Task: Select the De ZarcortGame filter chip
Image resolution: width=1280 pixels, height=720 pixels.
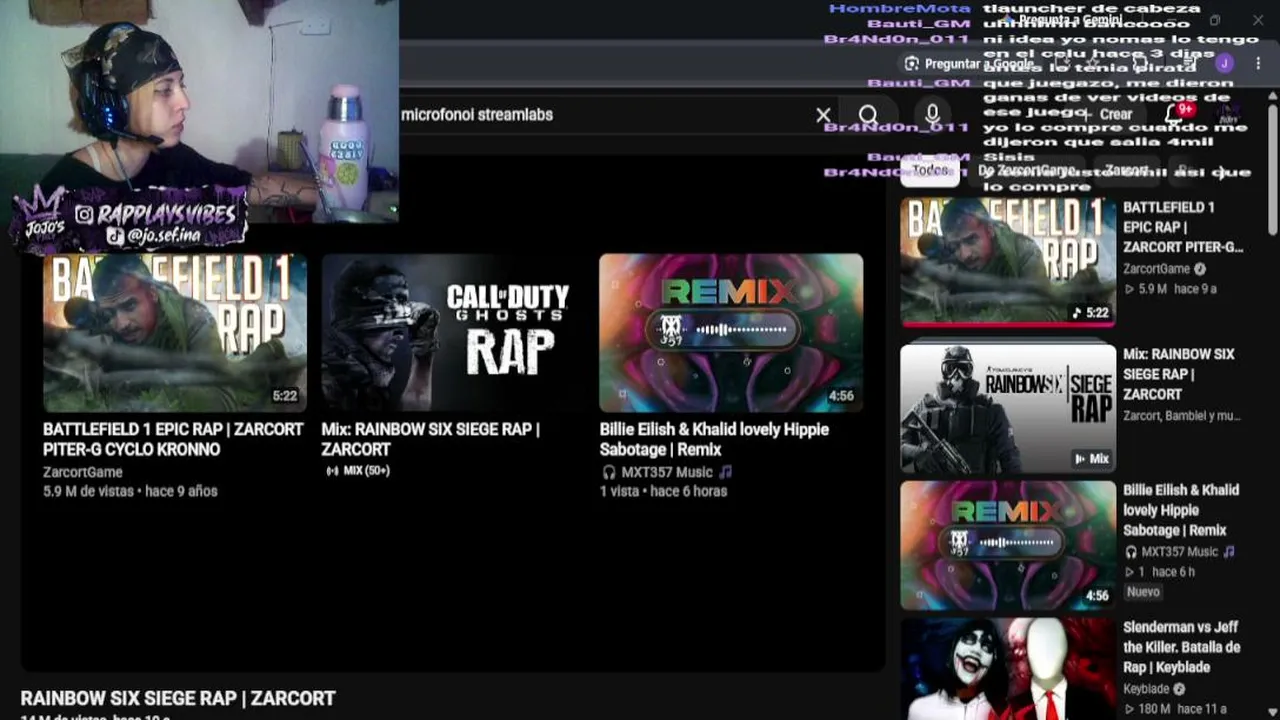Action: 1025,171
